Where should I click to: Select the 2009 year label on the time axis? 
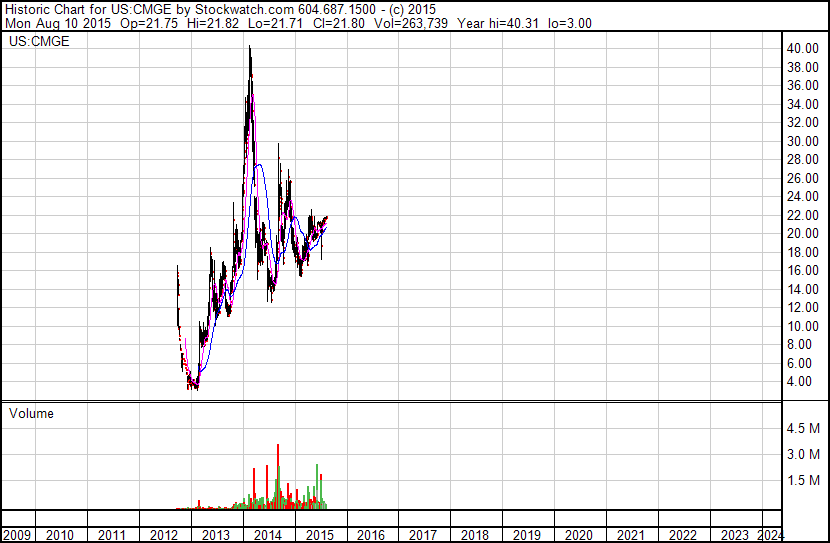tap(16, 535)
